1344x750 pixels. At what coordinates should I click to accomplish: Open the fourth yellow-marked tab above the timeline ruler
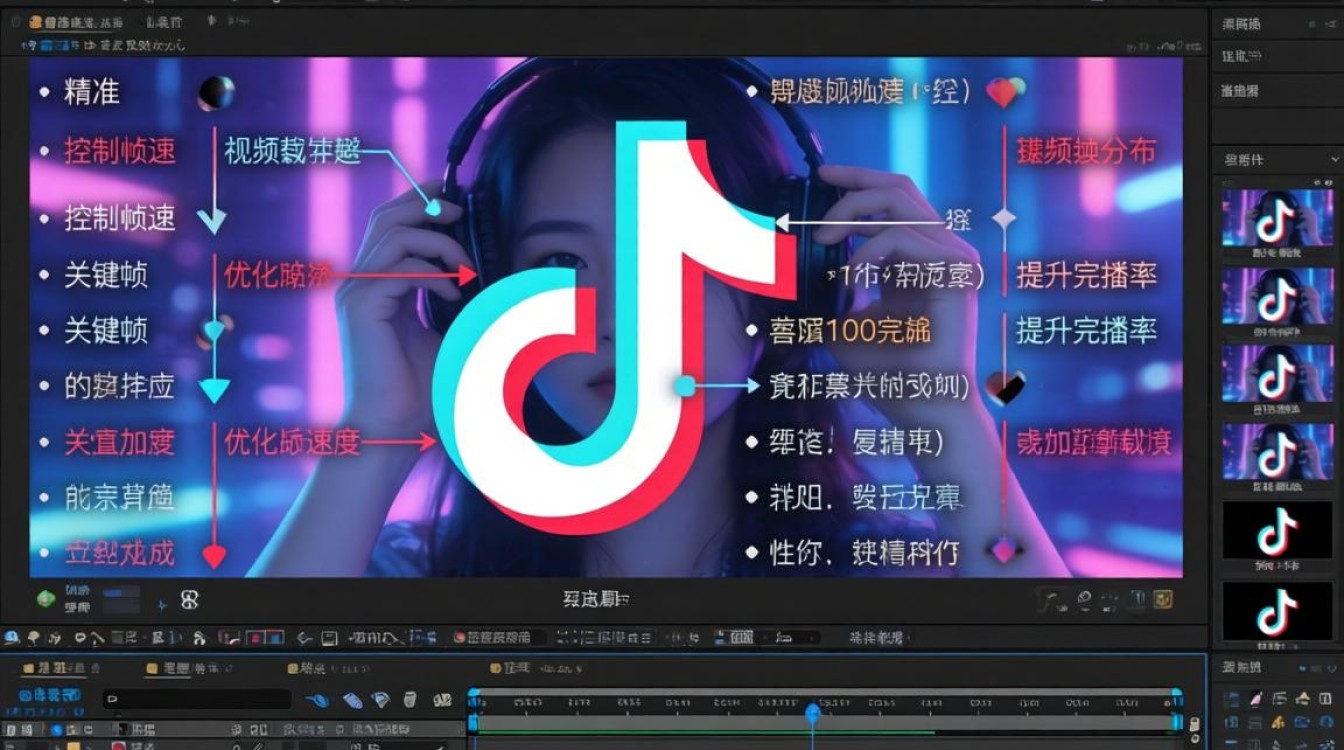pos(536,668)
